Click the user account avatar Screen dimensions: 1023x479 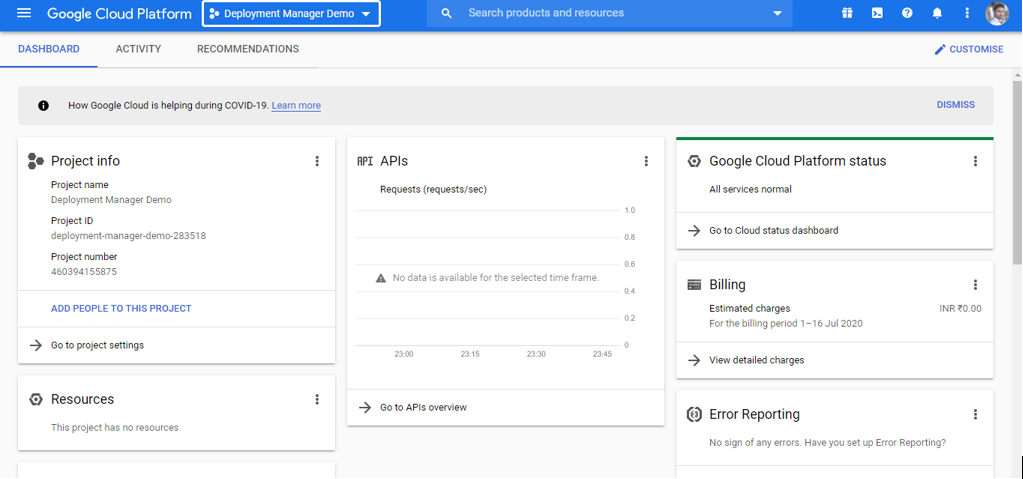997,13
